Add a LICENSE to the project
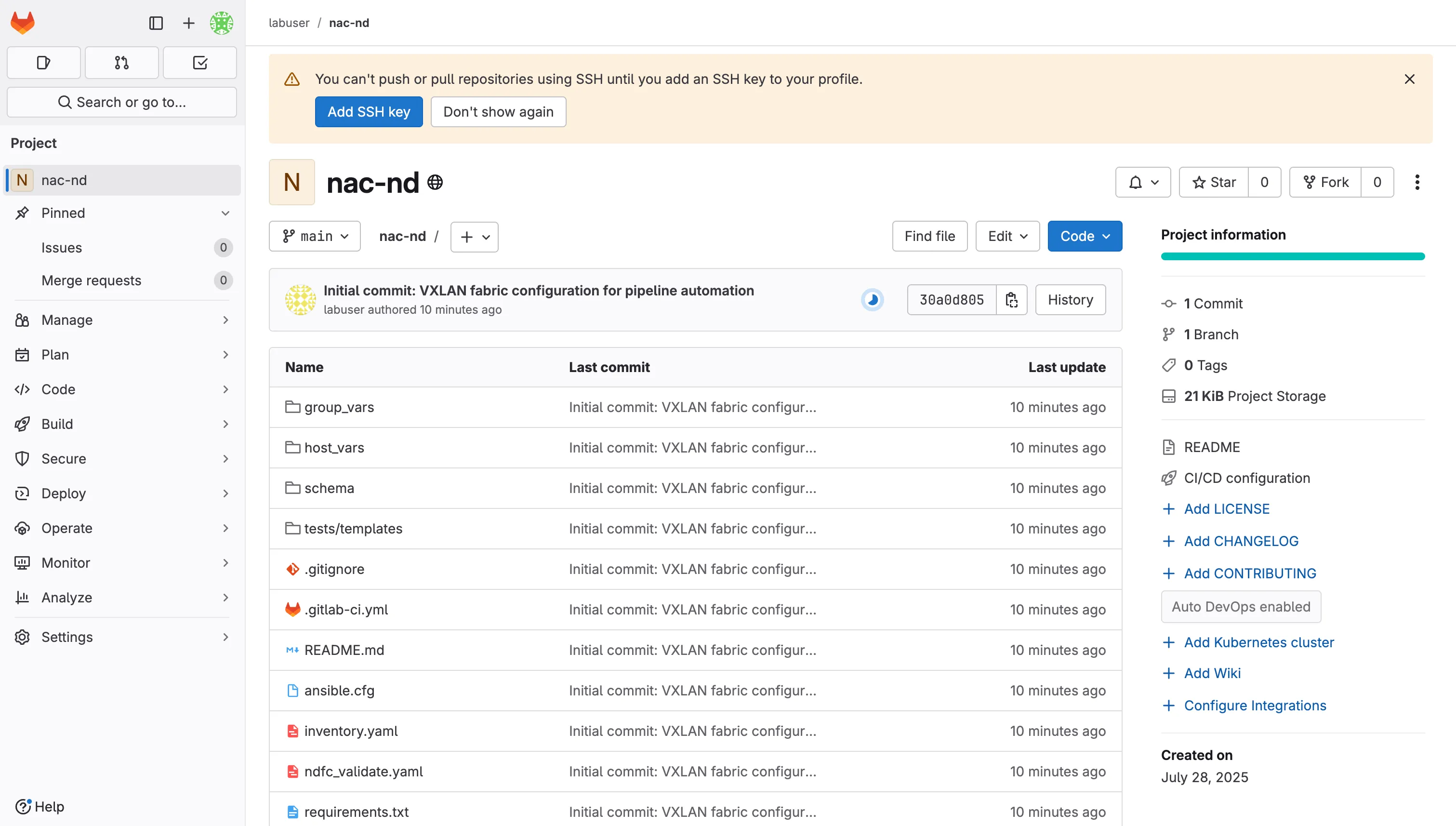Viewport: 1456px width, 826px height. pyautogui.click(x=1227, y=508)
